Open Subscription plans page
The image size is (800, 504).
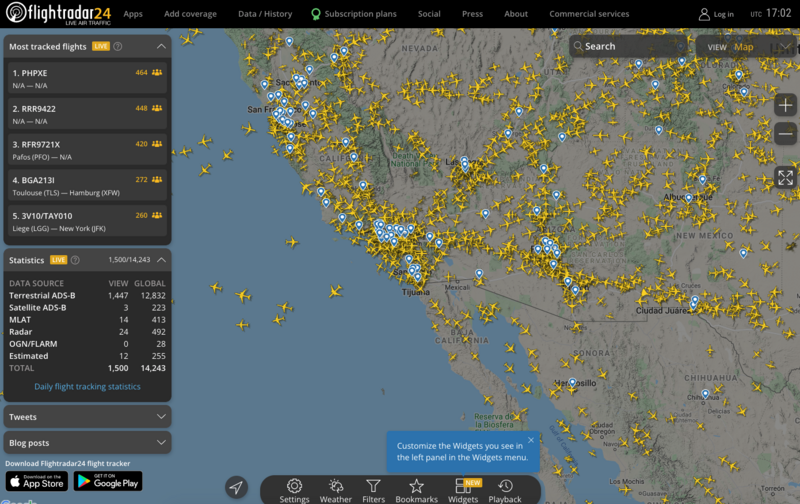354,14
